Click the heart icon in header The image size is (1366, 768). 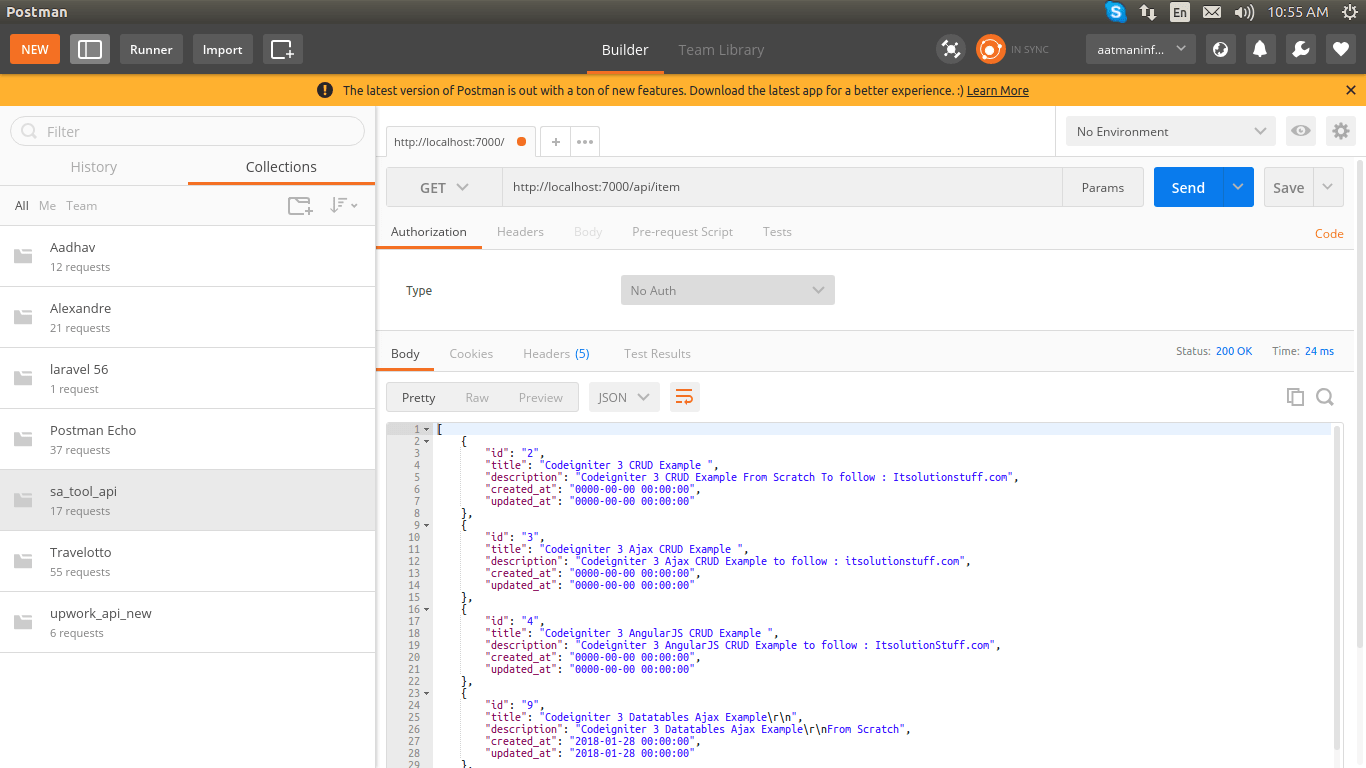tap(1341, 49)
